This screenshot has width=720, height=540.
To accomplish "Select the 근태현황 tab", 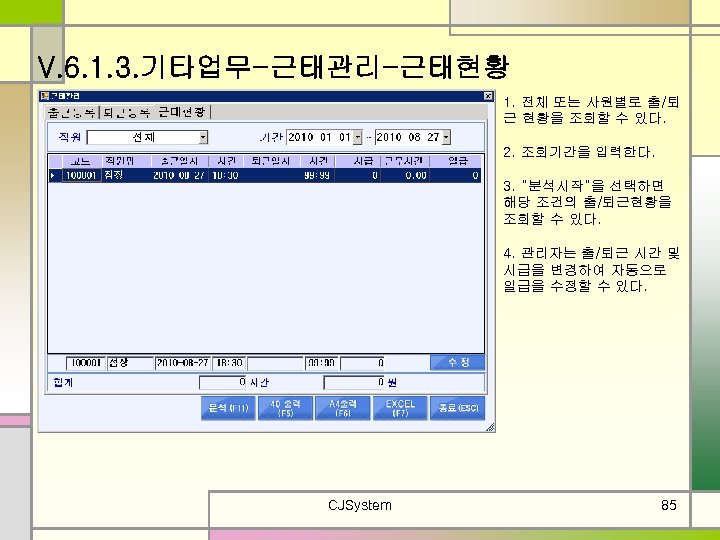I will (x=182, y=112).
